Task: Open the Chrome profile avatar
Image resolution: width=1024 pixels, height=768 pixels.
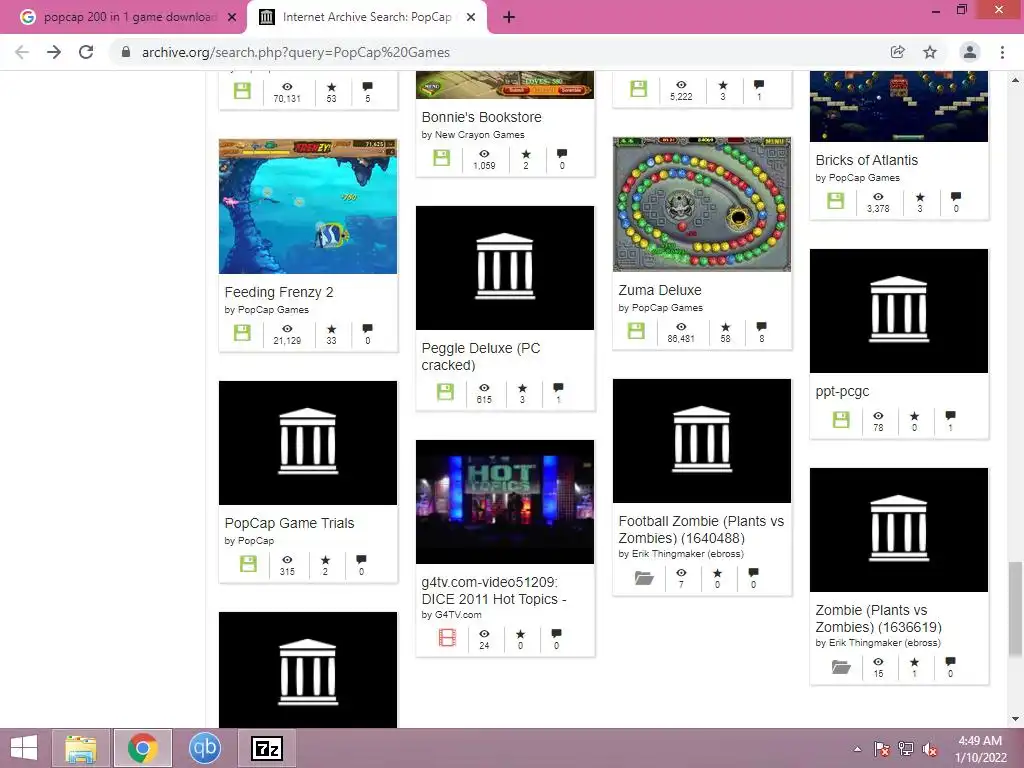Action: (970, 52)
